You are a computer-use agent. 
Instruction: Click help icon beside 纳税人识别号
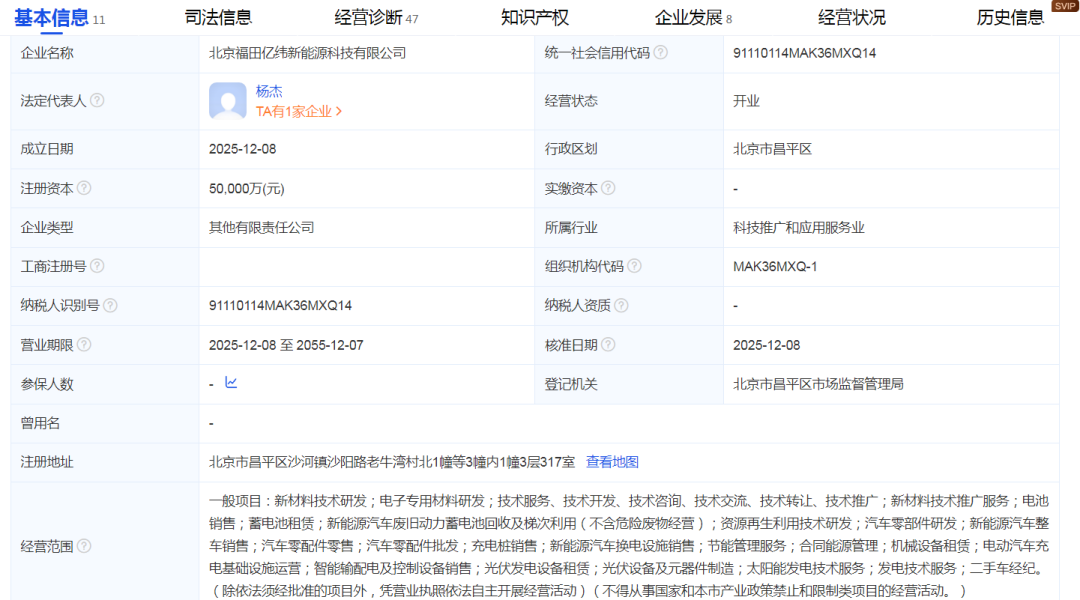[x=110, y=305]
